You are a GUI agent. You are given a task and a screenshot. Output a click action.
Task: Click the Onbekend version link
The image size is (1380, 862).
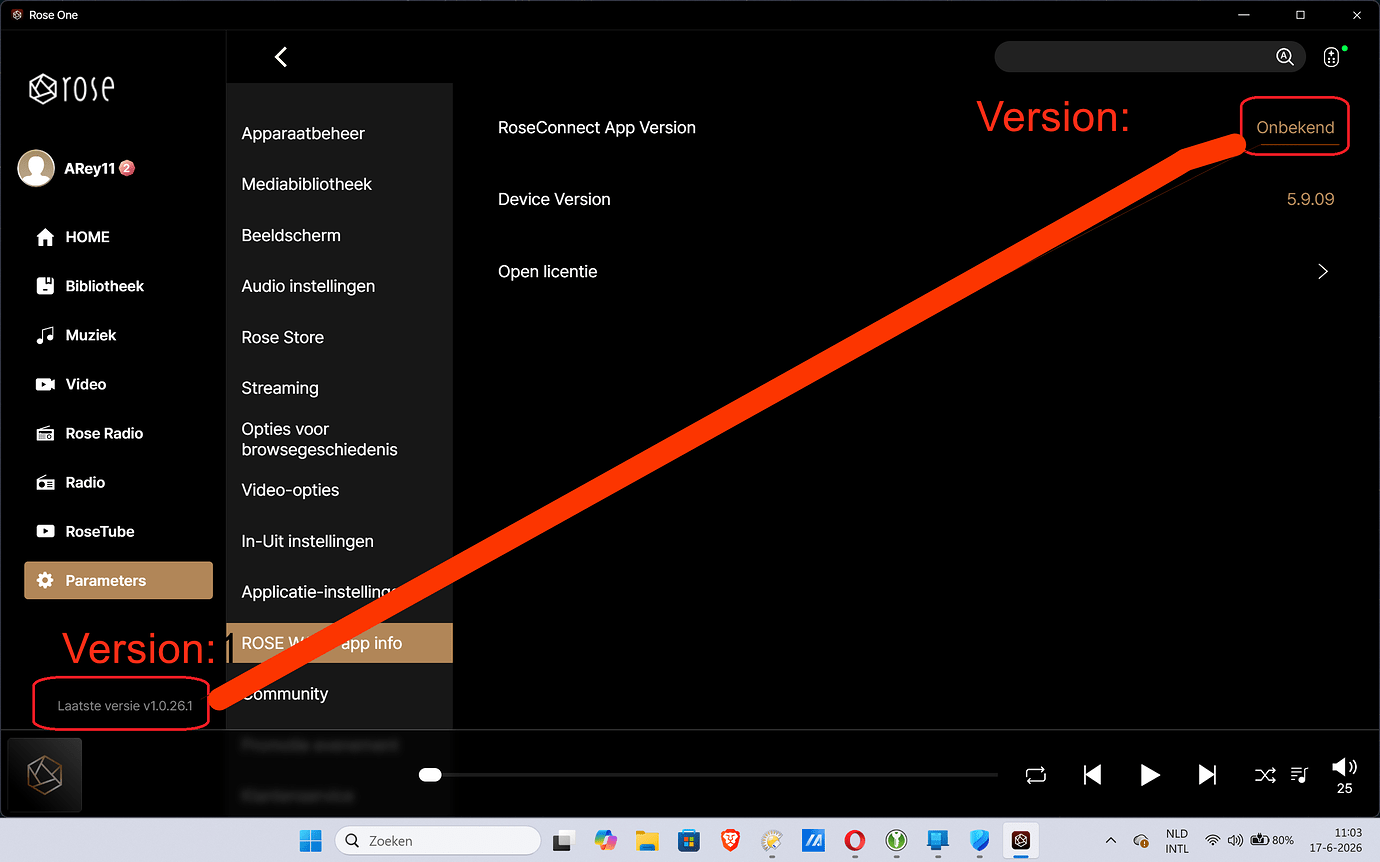(x=1295, y=128)
